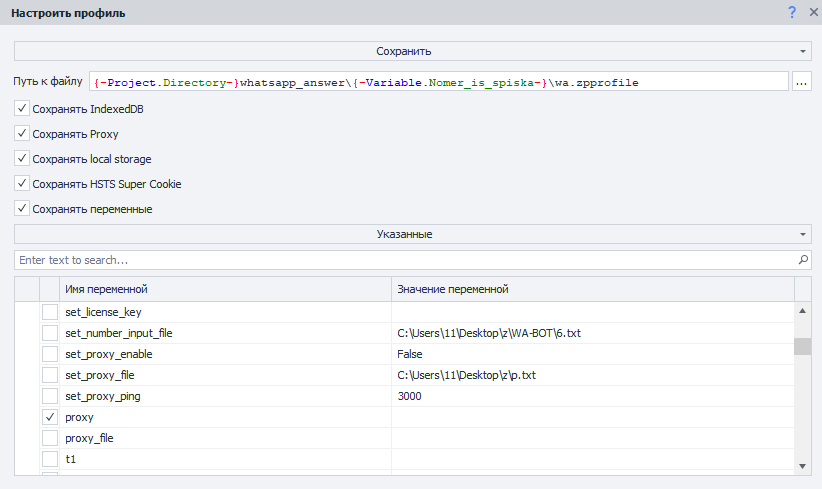Click the Значение переменной column header
This screenshot has height=489, width=822.
(592, 289)
